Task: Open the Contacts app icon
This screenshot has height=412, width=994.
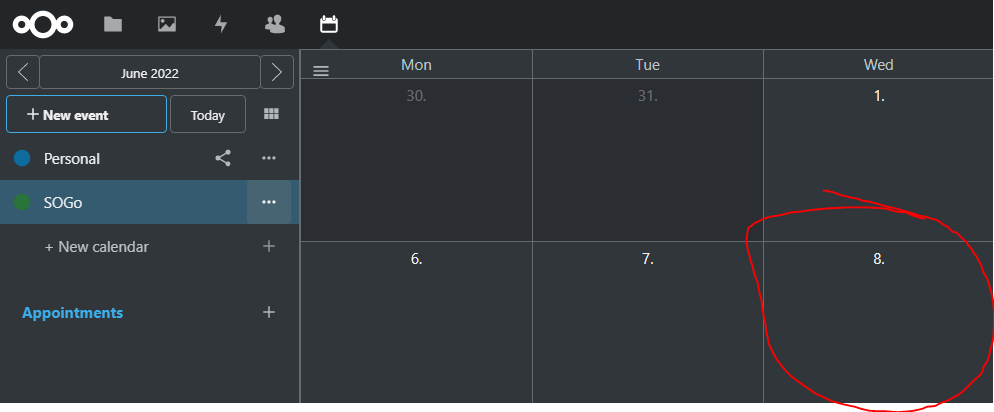Action: pos(274,24)
